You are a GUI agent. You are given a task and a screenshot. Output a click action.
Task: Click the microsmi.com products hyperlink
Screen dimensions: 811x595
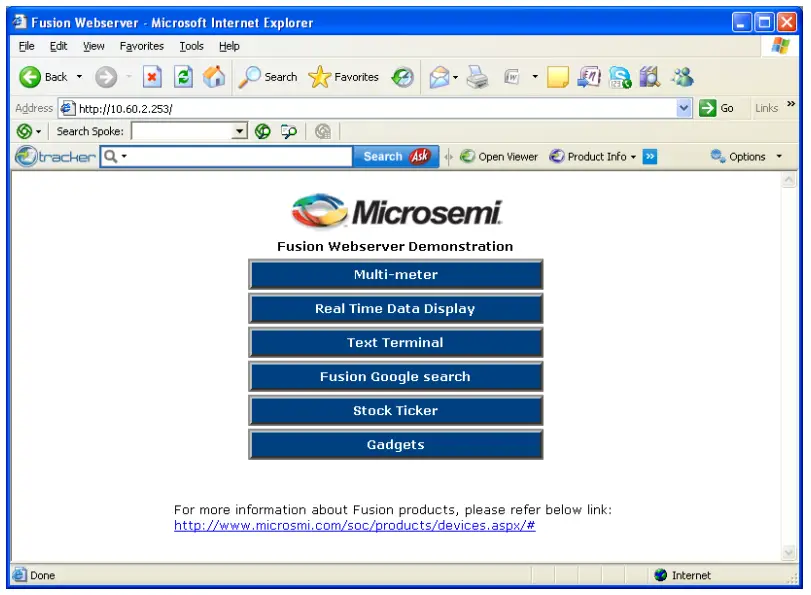(354, 525)
